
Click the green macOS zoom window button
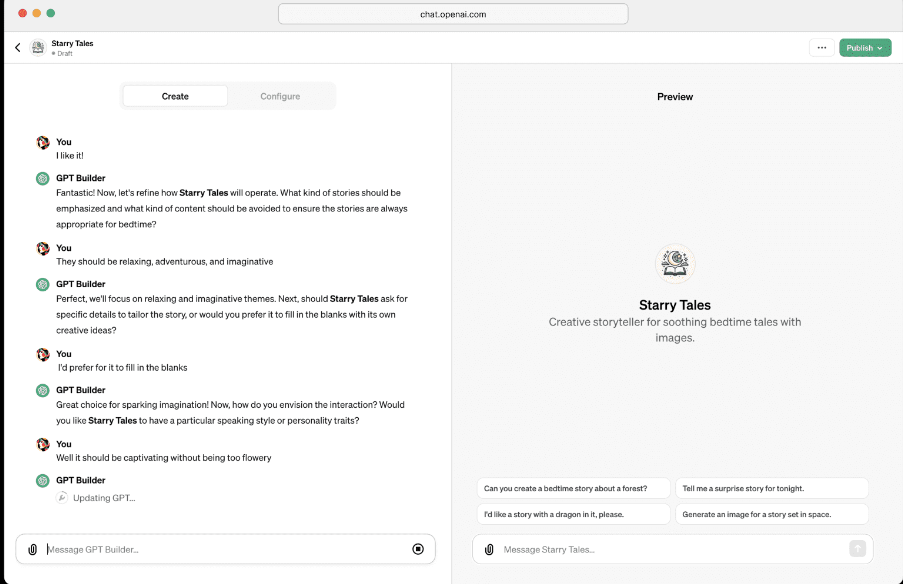click(x=51, y=13)
